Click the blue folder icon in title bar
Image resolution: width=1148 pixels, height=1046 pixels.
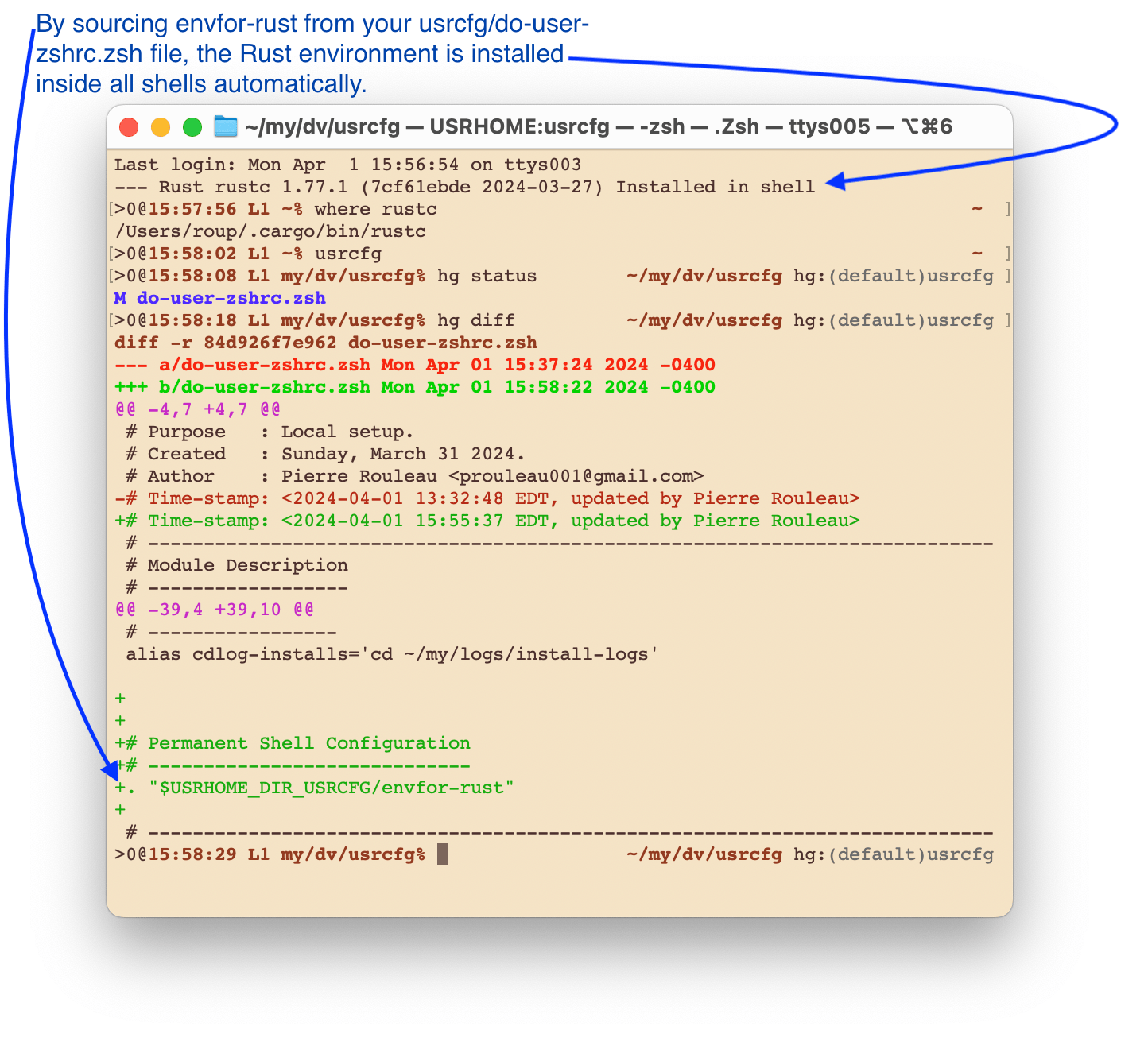(226, 127)
